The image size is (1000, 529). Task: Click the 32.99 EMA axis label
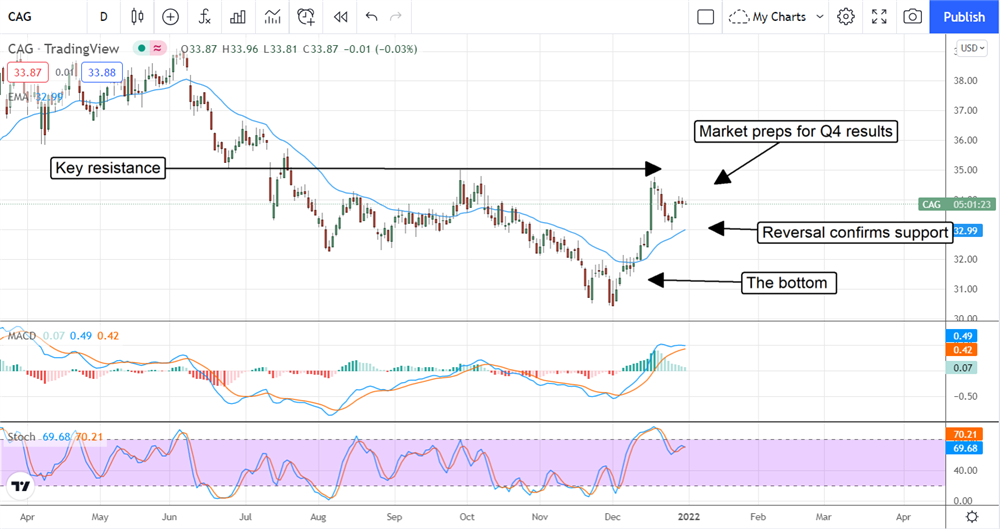pos(966,230)
